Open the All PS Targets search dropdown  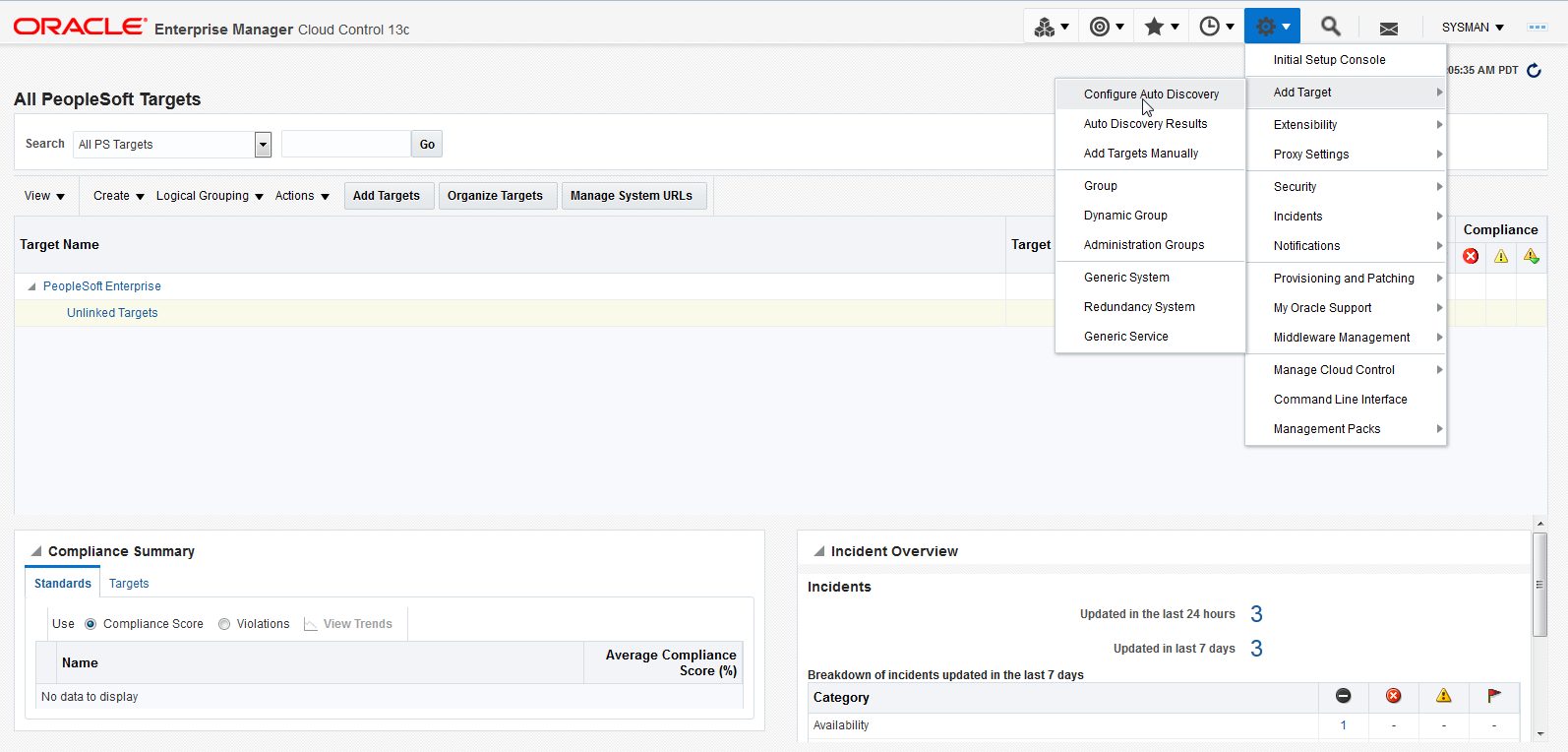pyautogui.click(x=263, y=145)
